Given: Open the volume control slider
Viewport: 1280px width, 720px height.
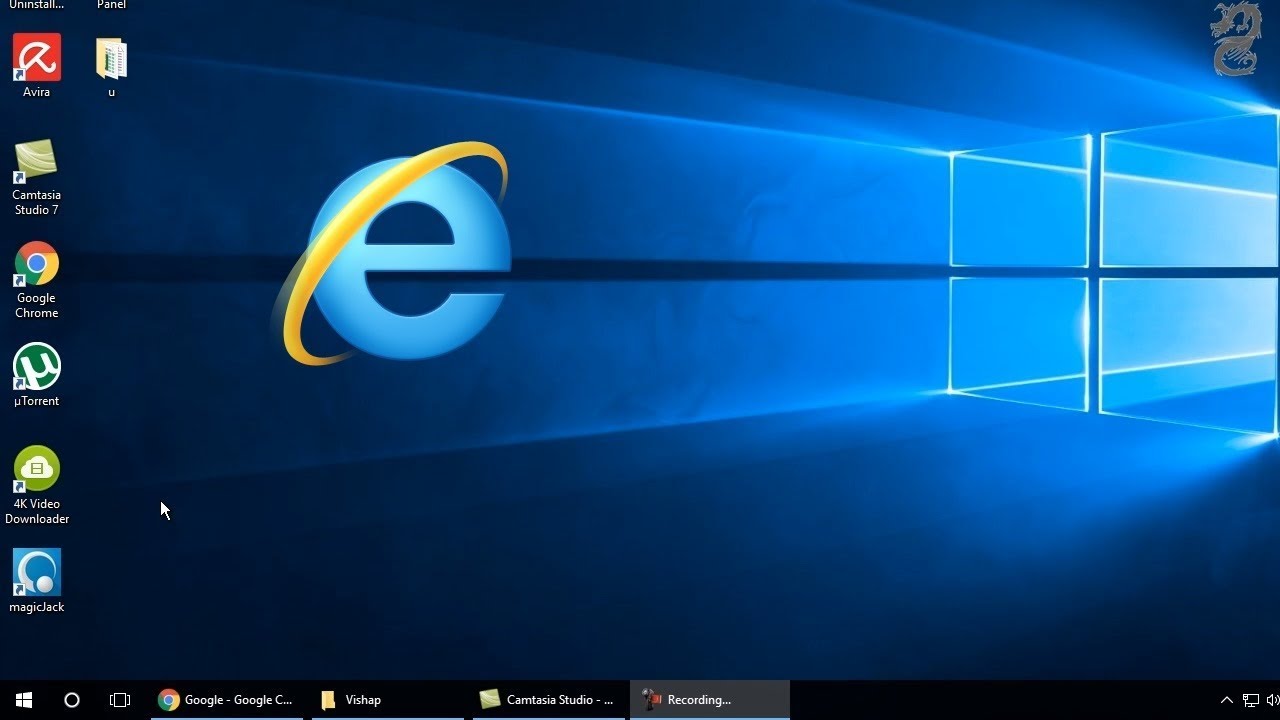Looking at the screenshot, I should [x=1272, y=700].
